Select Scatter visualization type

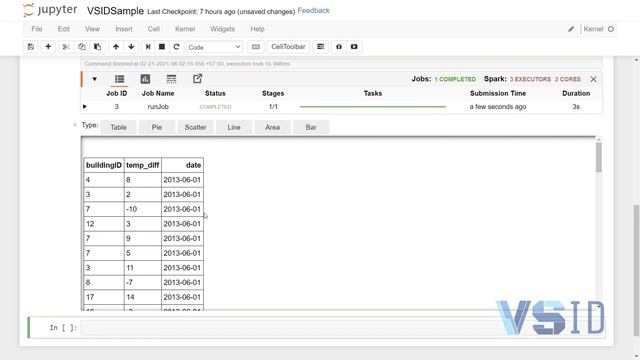196,127
